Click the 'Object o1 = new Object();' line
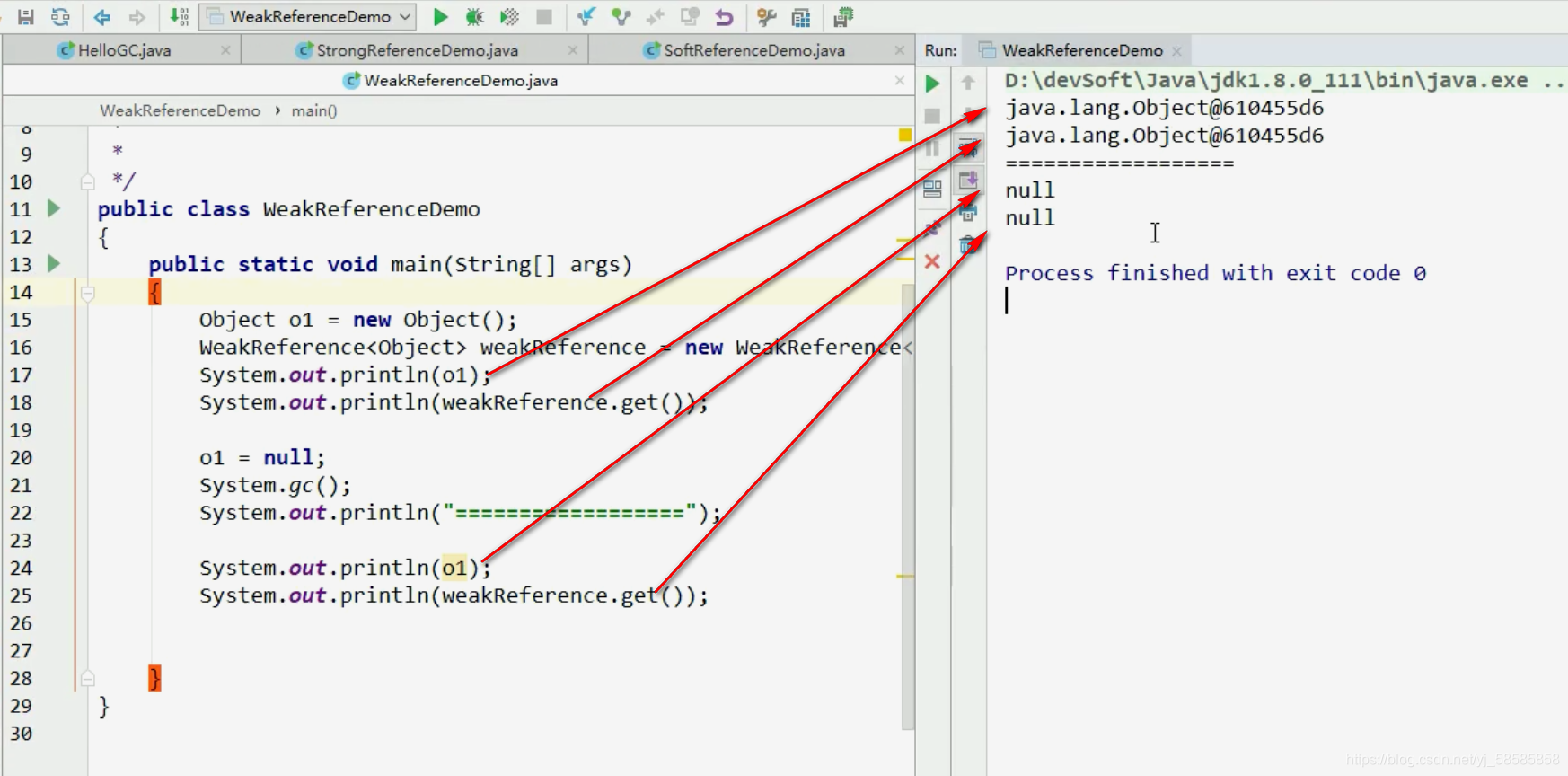This screenshot has width=1568, height=776. [x=358, y=320]
